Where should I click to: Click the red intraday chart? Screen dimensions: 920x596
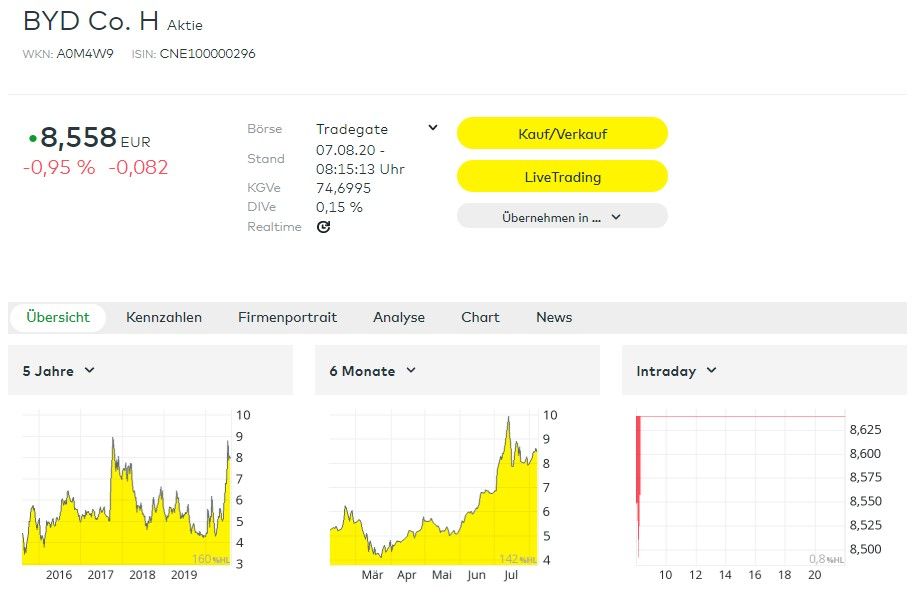[740, 490]
